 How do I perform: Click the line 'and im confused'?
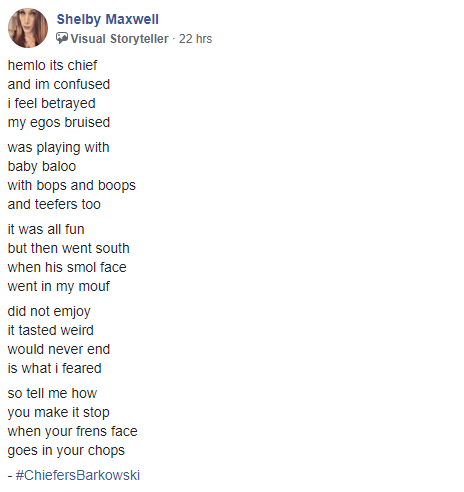tap(59, 84)
